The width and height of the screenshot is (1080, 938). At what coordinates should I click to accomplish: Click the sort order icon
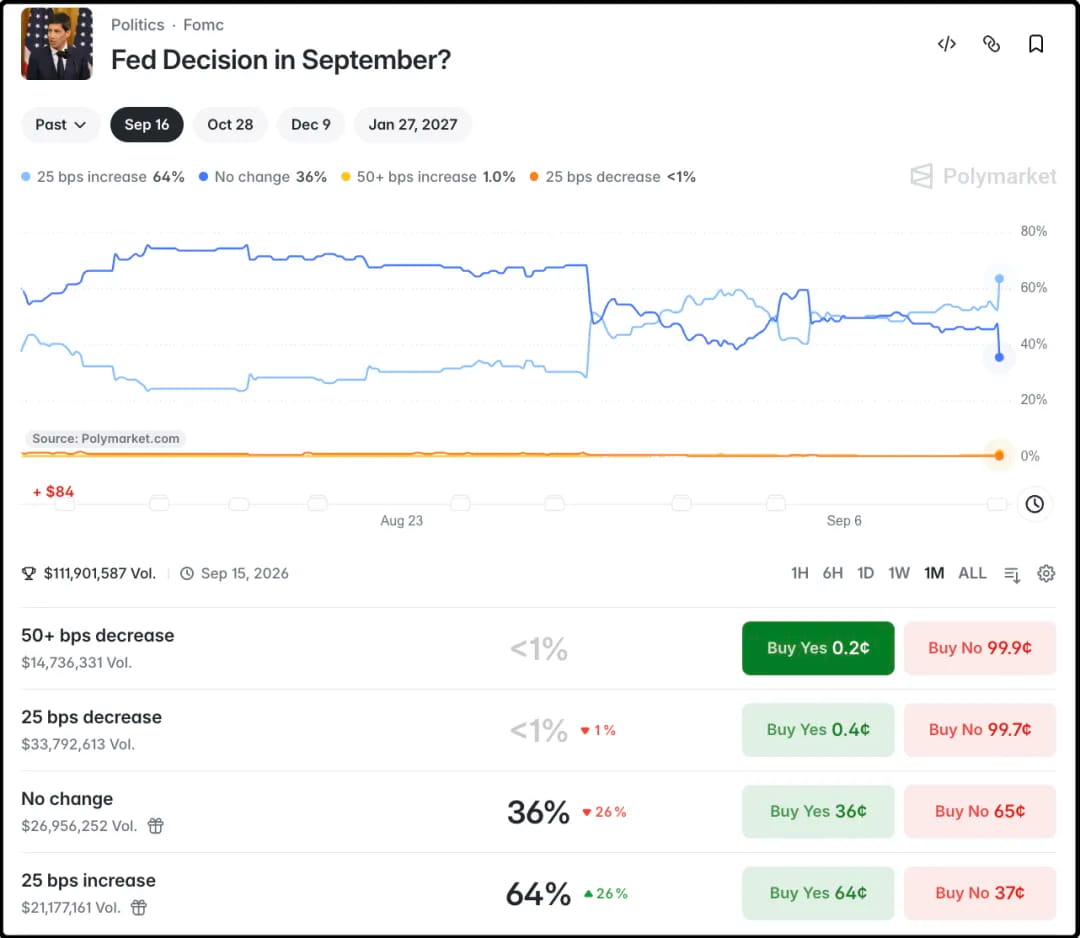(x=1012, y=574)
